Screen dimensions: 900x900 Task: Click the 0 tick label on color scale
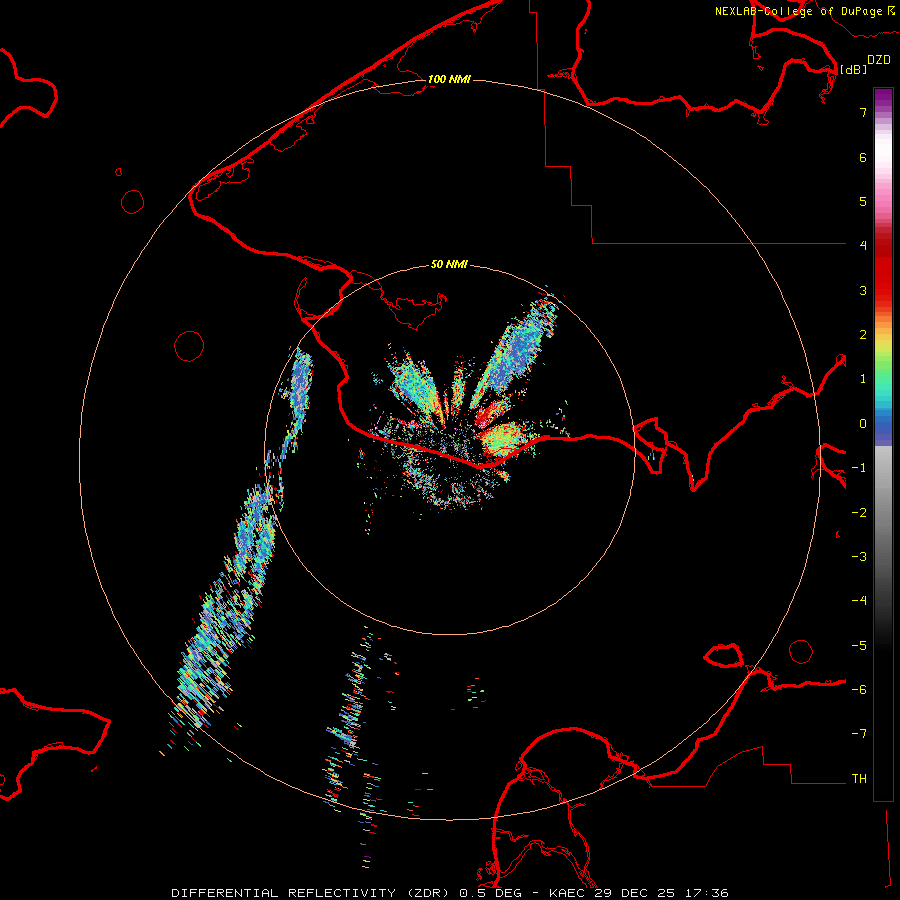pyautogui.click(x=863, y=424)
